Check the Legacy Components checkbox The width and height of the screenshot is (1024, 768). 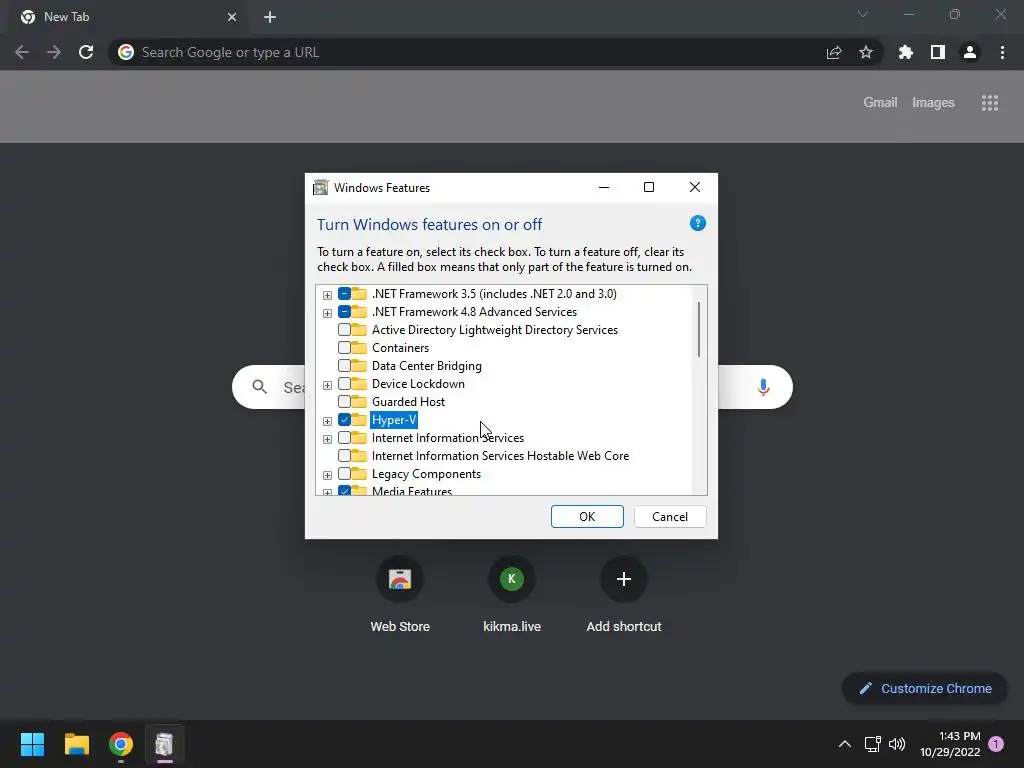tap(344, 473)
